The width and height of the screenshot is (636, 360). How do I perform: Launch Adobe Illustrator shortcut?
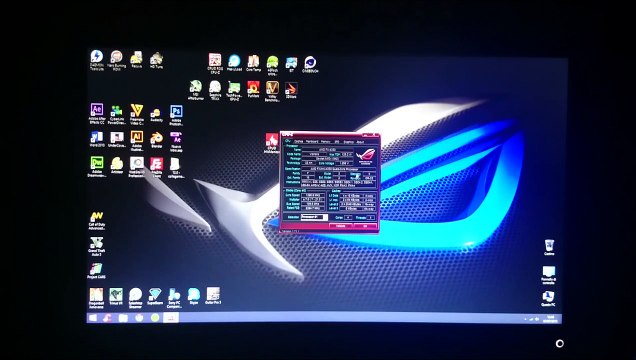[137, 140]
